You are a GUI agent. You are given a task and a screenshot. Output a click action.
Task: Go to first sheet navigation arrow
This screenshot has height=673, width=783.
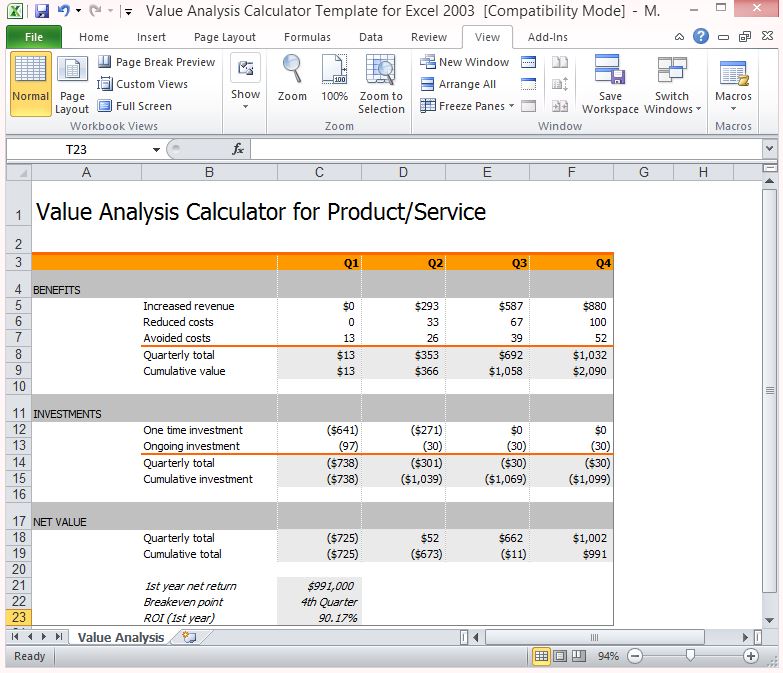click(14, 637)
